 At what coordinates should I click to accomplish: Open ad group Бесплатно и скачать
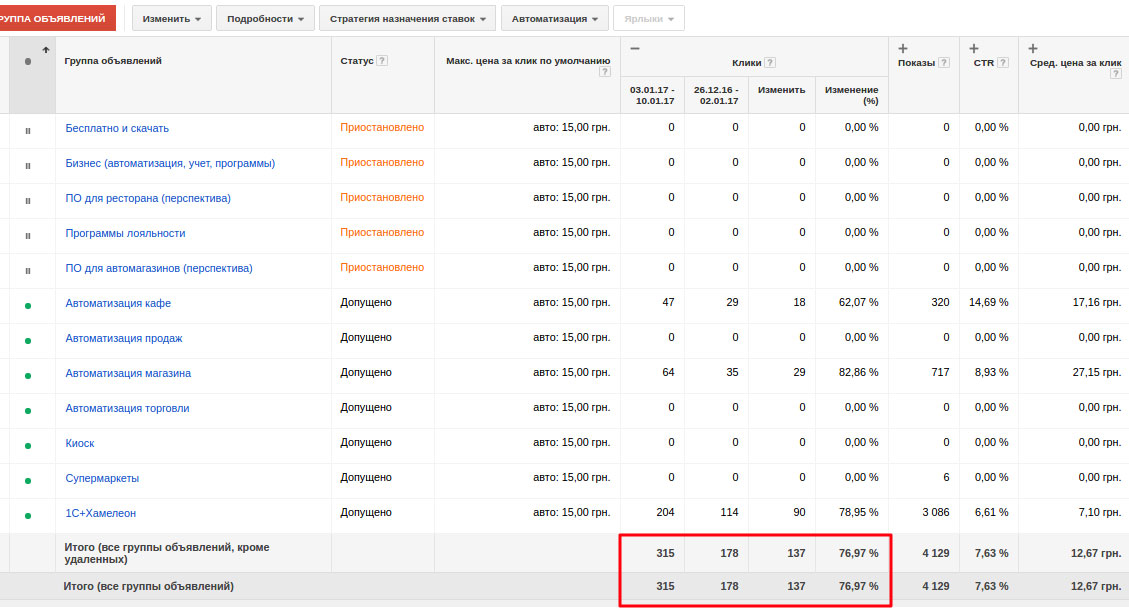(x=117, y=128)
